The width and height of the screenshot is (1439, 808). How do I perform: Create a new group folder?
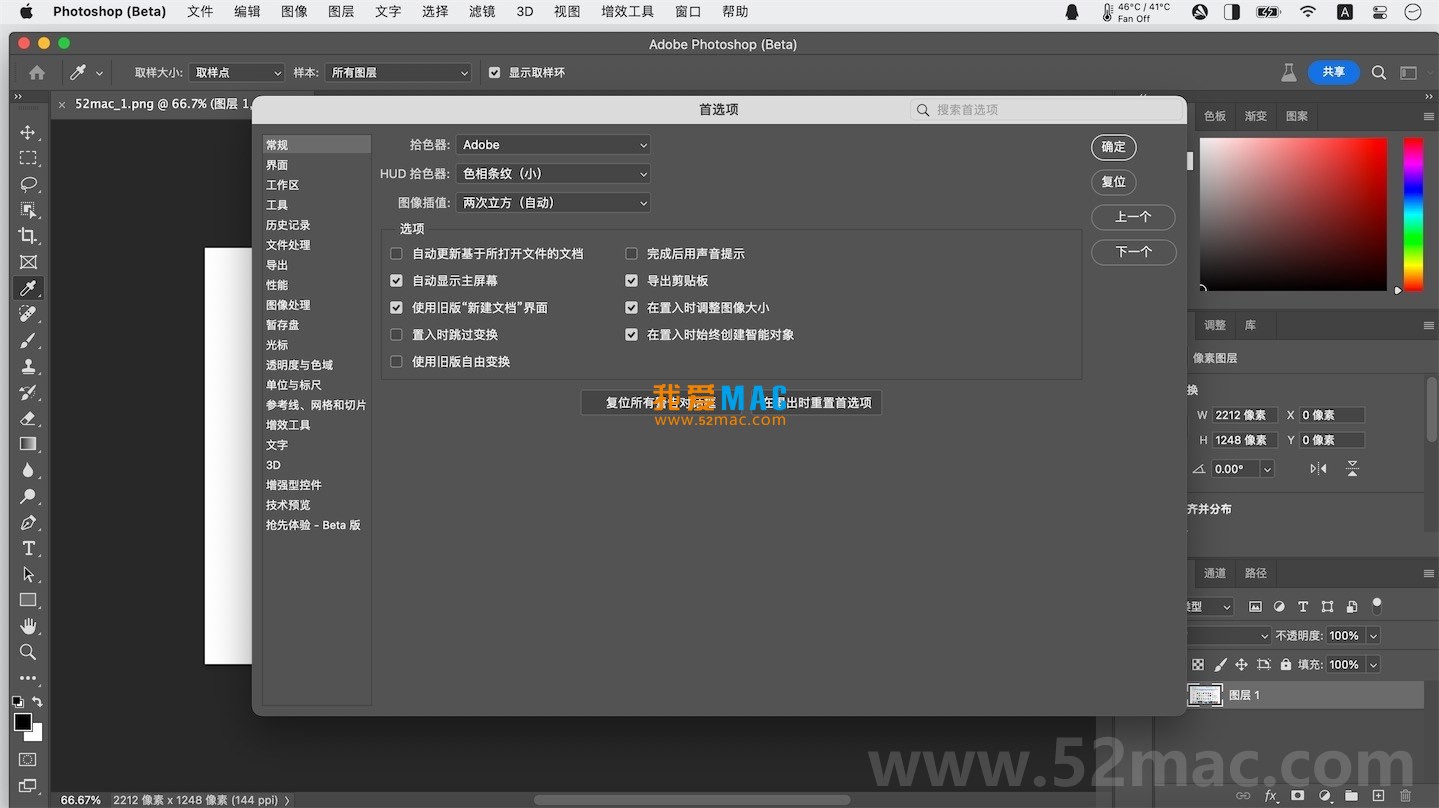click(1351, 796)
